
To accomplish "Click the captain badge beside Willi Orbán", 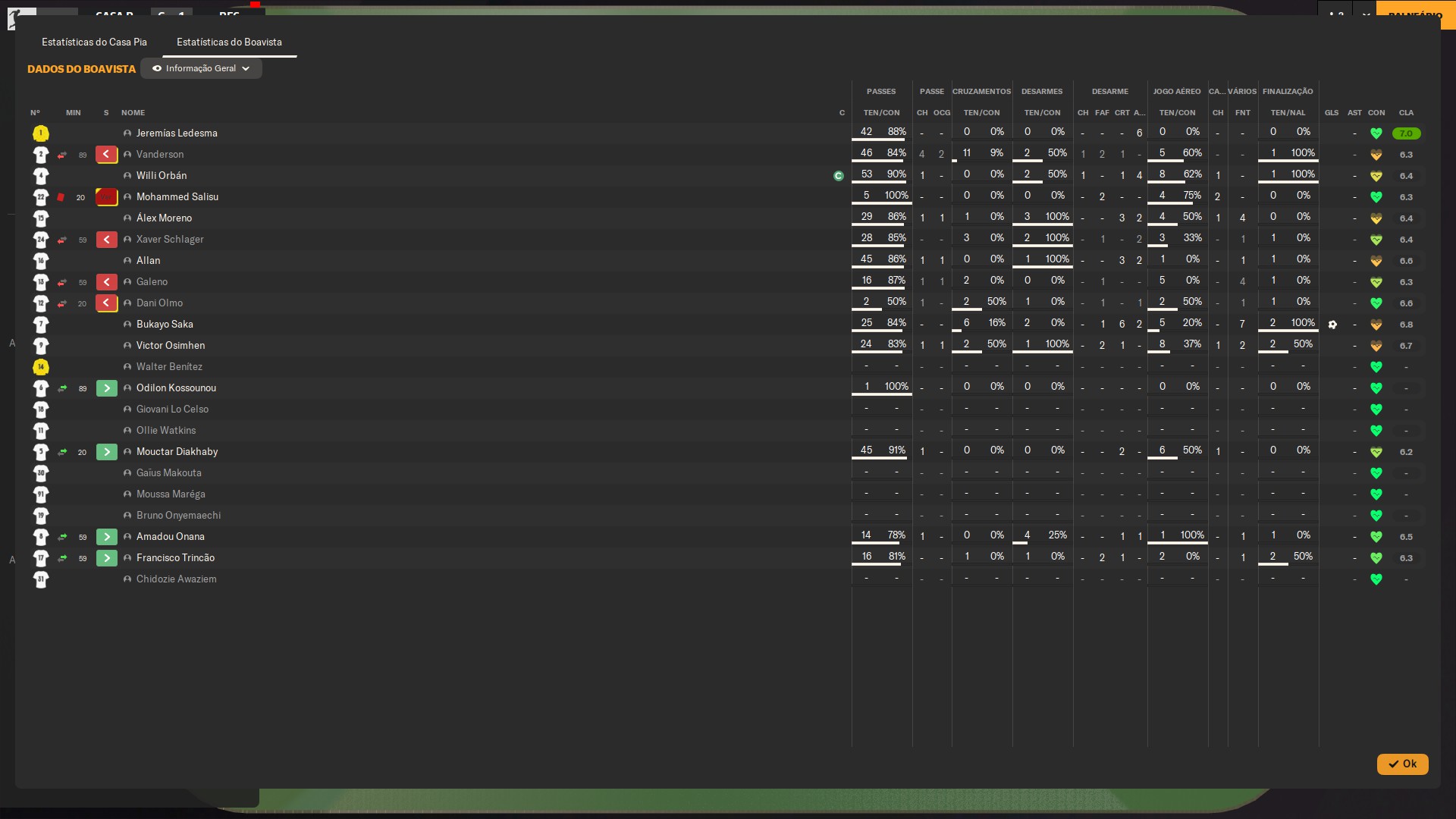I will coord(839,176).
